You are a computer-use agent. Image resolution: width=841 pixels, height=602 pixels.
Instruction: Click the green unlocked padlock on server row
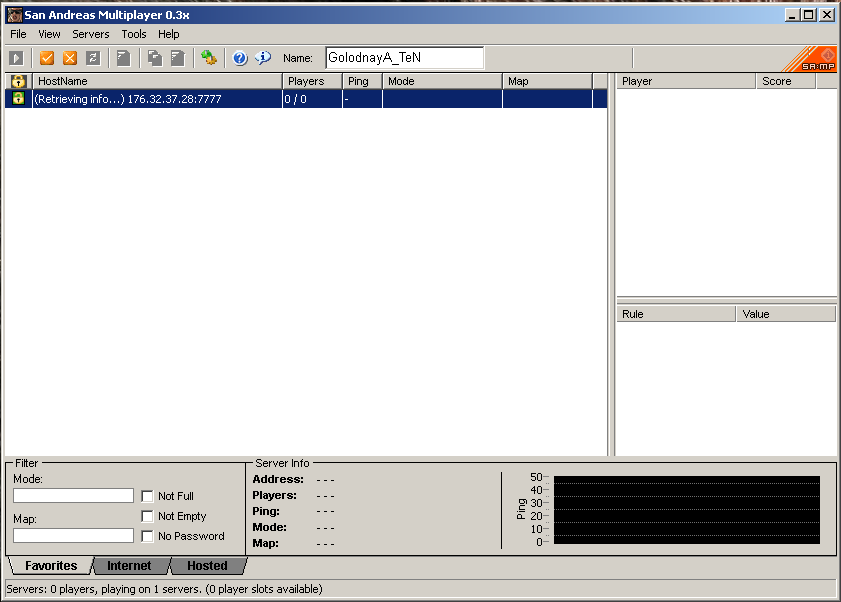19,98
